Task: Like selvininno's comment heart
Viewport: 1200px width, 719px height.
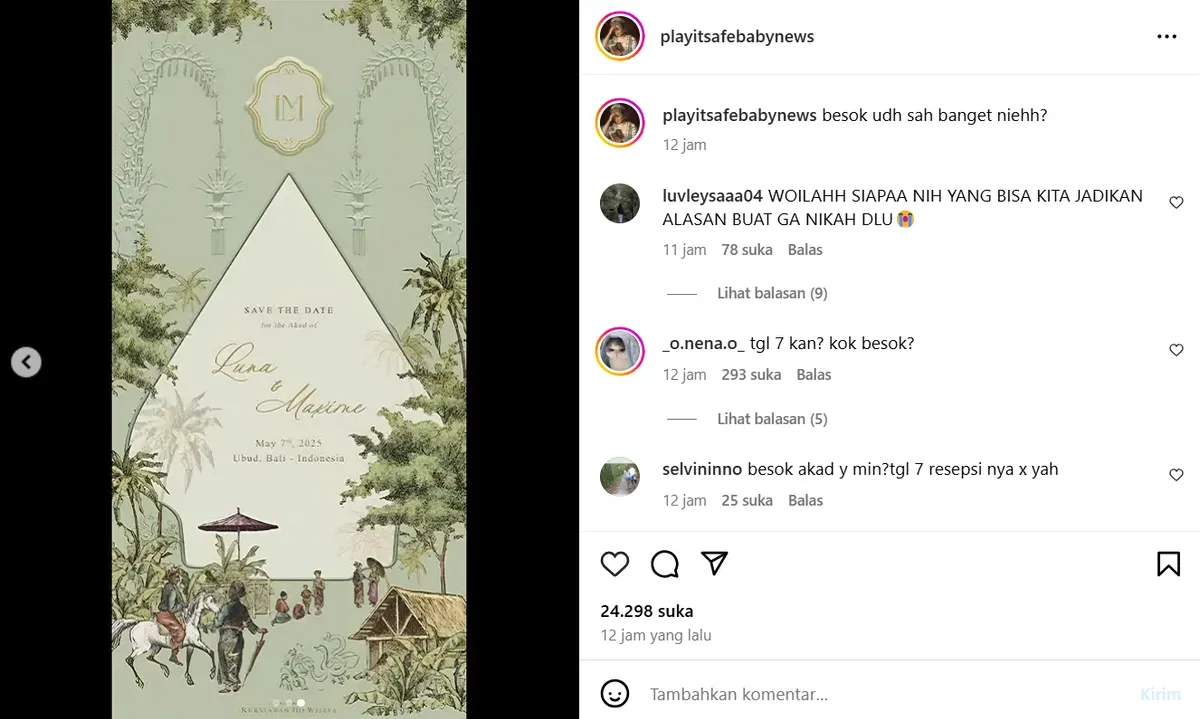Action: 1176,475
